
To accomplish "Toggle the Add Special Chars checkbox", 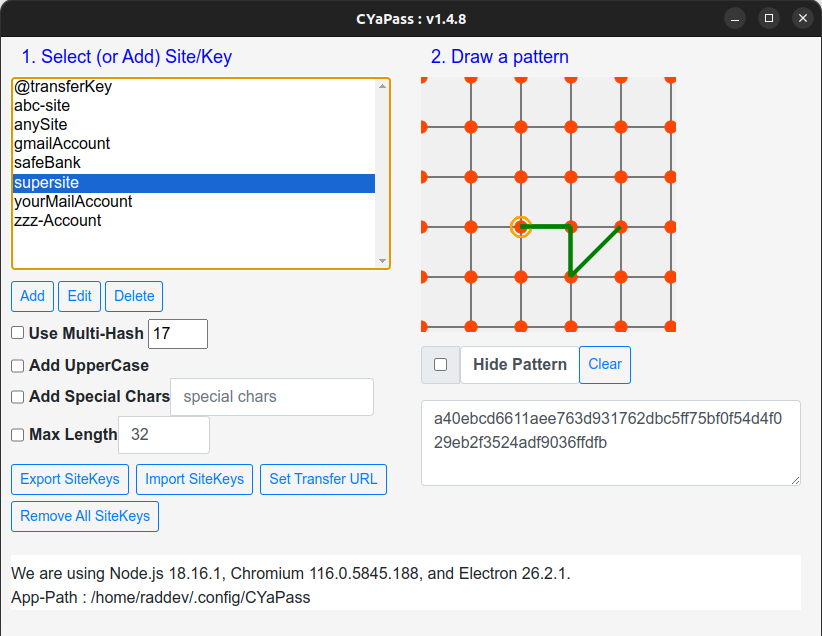I will coord(18,397).
